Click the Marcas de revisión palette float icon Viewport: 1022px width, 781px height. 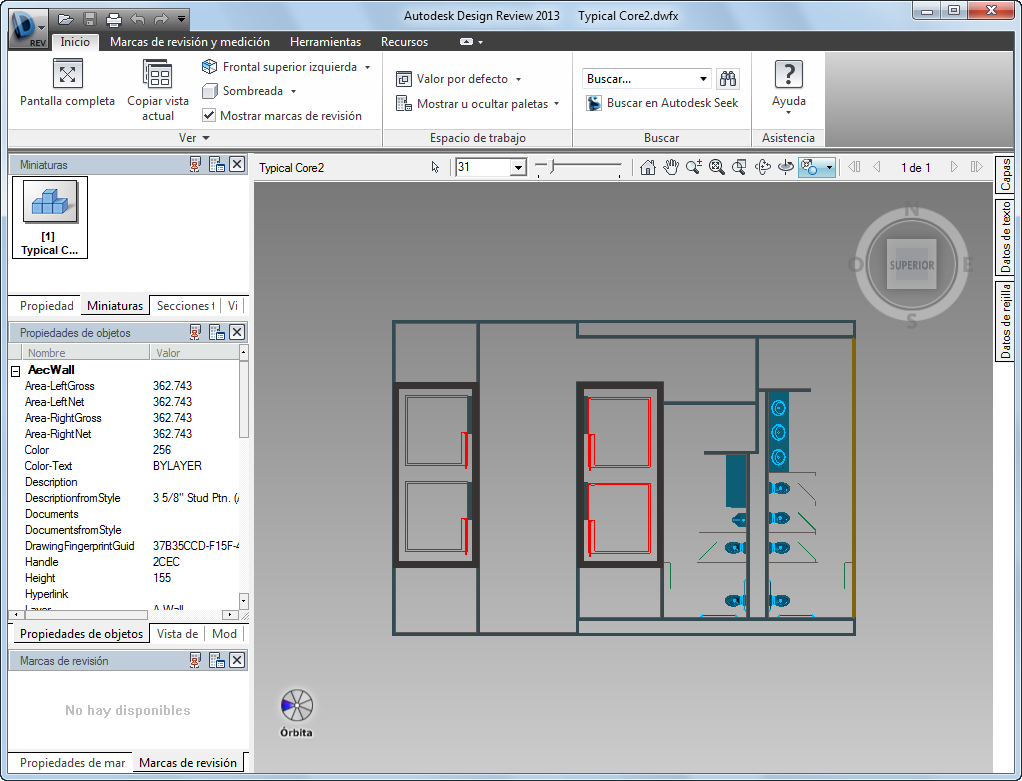pos(216,661)
